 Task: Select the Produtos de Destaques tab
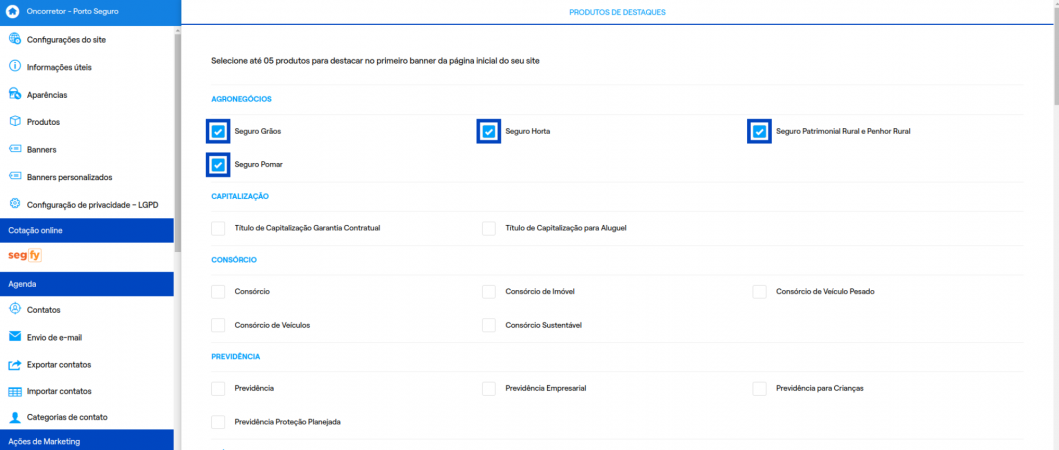coord(617,12)
